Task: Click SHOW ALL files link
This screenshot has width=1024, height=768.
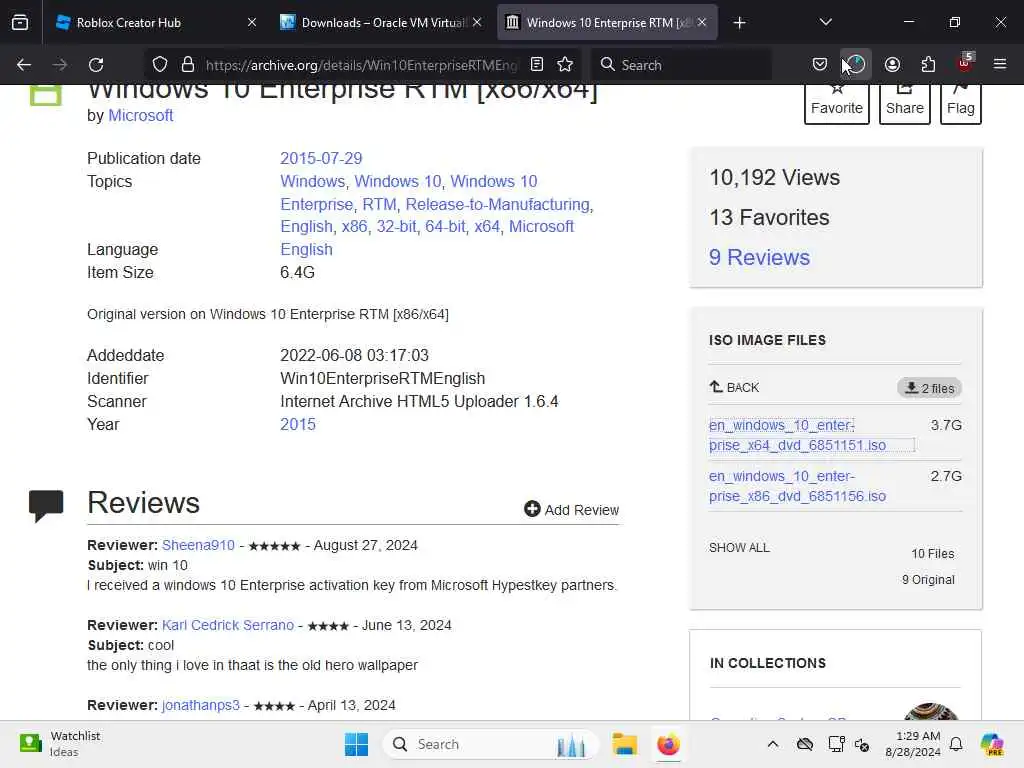Action: click(x=739, y=547)
